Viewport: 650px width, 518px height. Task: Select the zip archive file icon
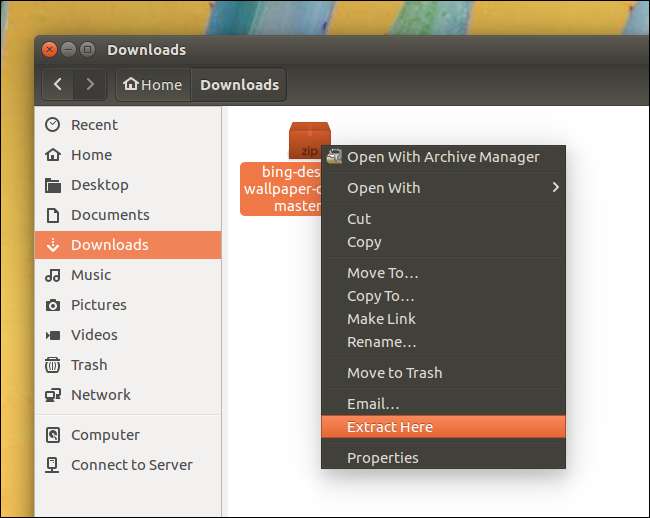click(308, 140)
